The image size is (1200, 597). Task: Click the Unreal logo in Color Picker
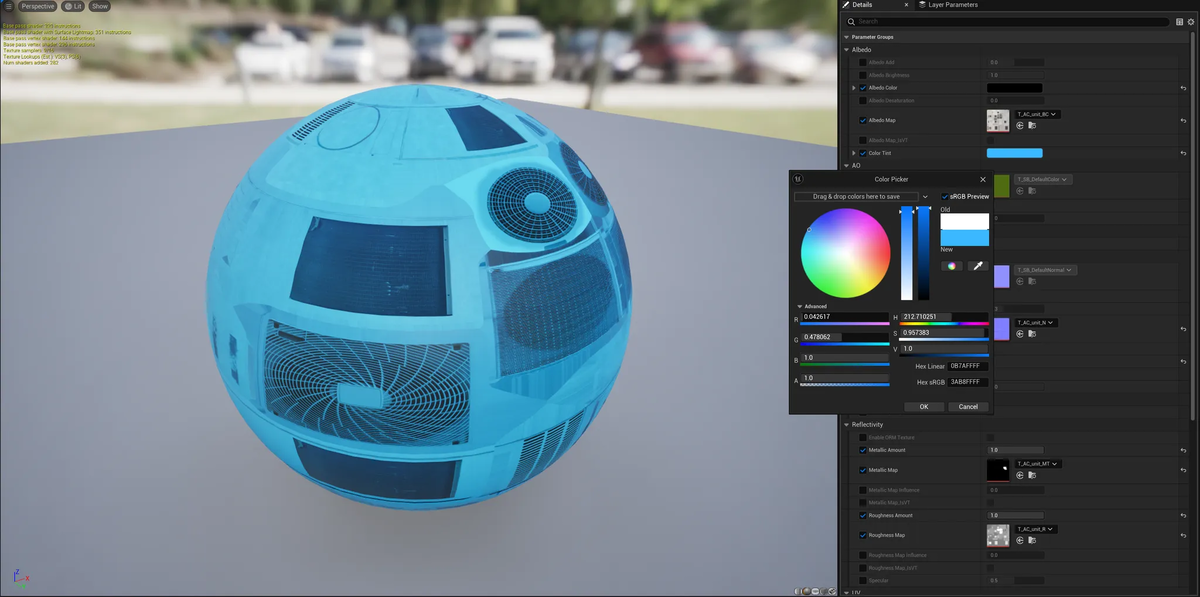(798, 179)
